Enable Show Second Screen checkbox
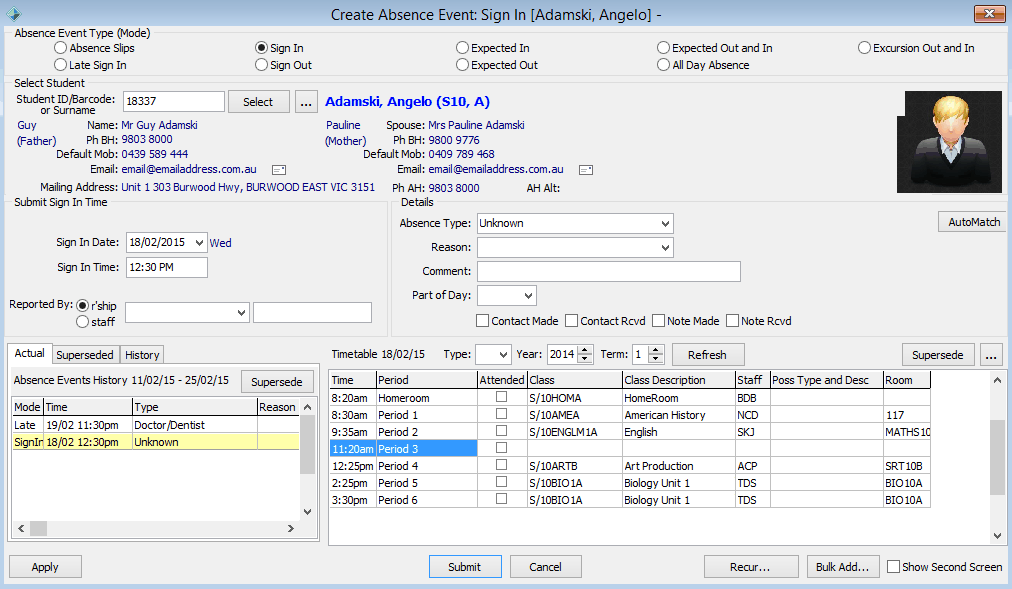Image resolution: width=1012 pixels, height=589 pixels. (893, 566)
